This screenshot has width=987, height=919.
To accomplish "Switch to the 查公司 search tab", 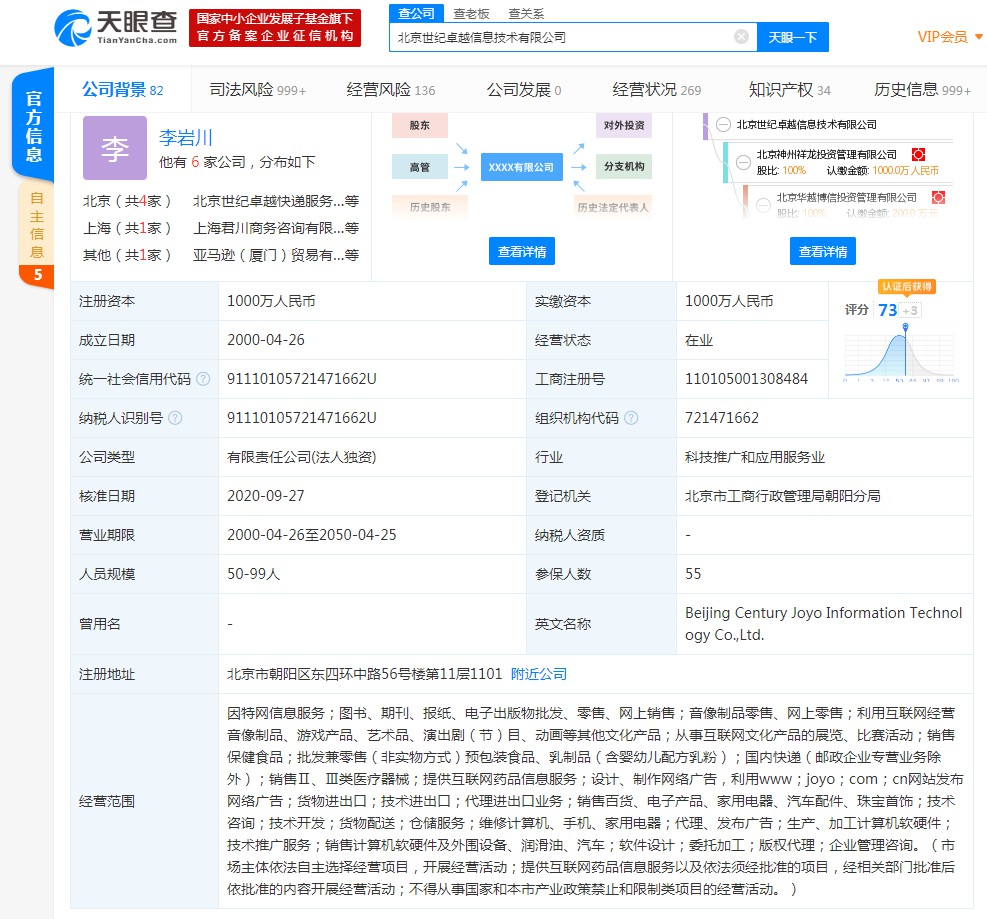I will point(416,13).
